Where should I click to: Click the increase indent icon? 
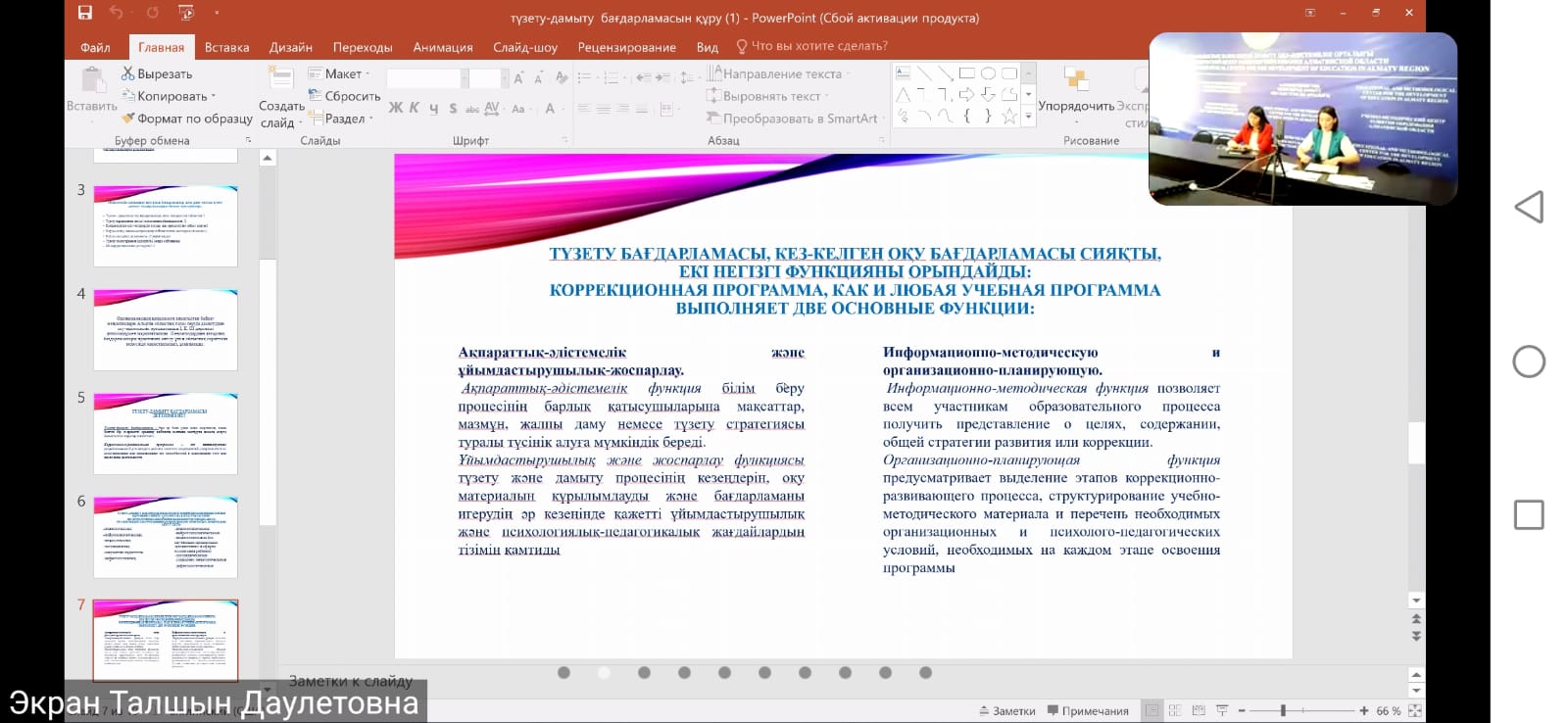pos(663,77)
